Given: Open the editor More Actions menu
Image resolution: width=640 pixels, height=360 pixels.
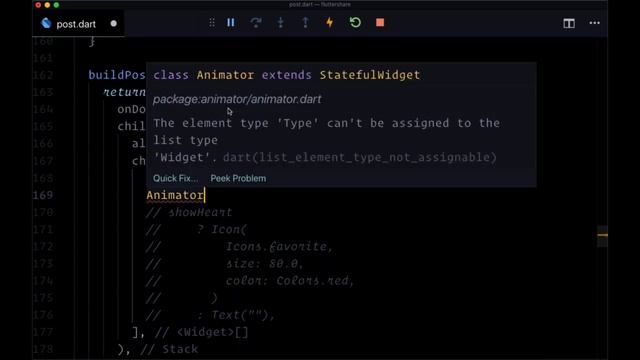Looking at the screenshot, I should 595,23.
